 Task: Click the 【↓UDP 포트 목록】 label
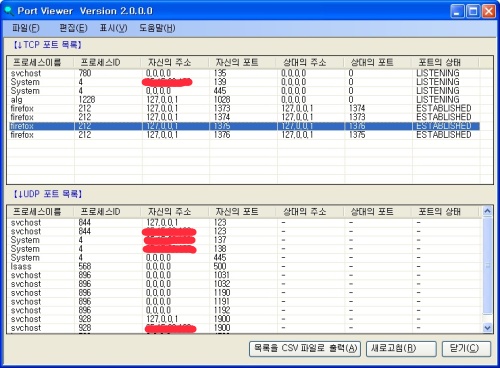48,194
